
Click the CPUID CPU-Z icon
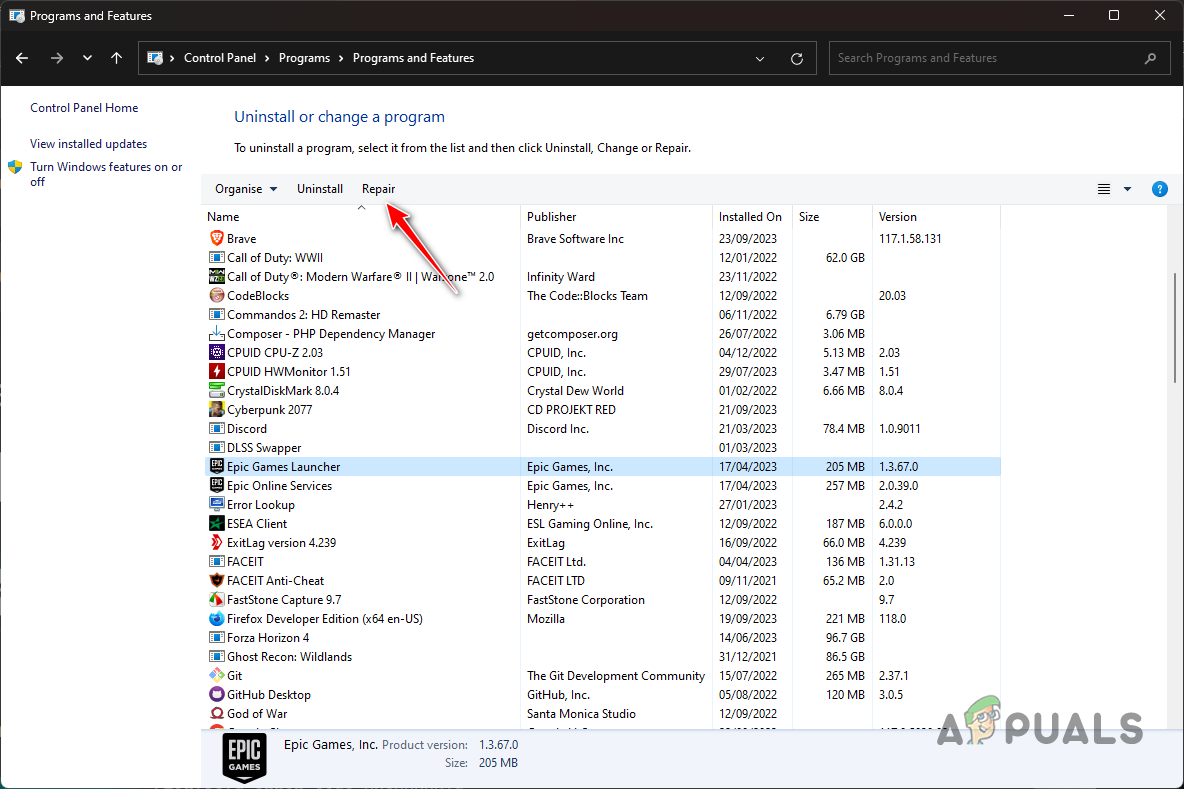[216, 352]
